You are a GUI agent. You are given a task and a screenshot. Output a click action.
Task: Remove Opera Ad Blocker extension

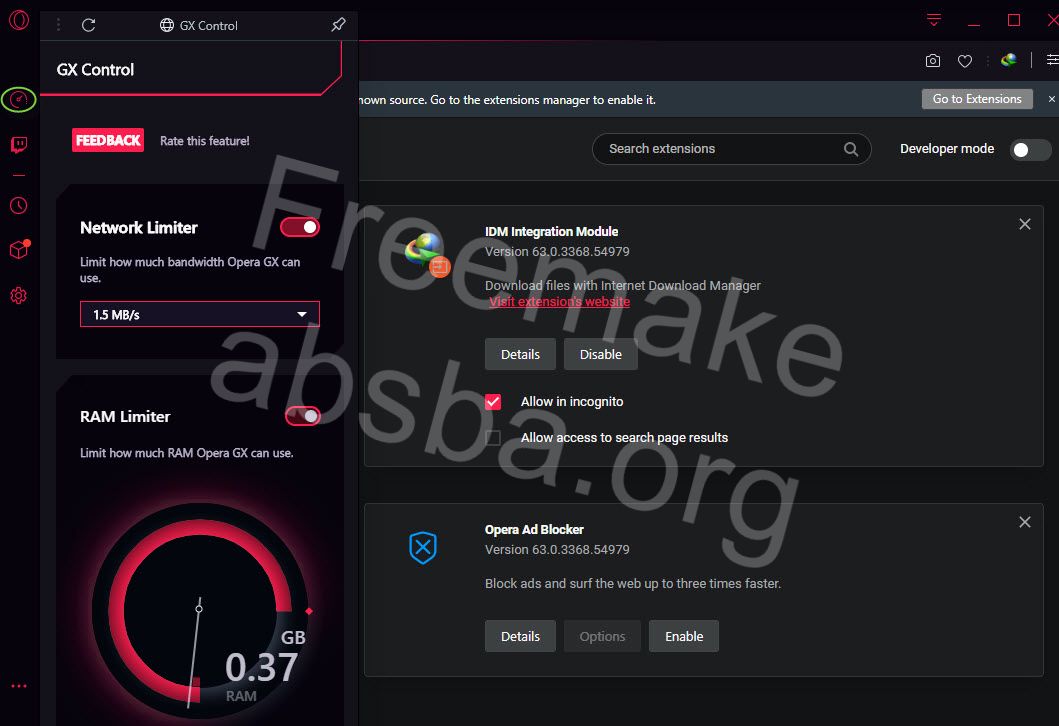[x=1025, y=522]
